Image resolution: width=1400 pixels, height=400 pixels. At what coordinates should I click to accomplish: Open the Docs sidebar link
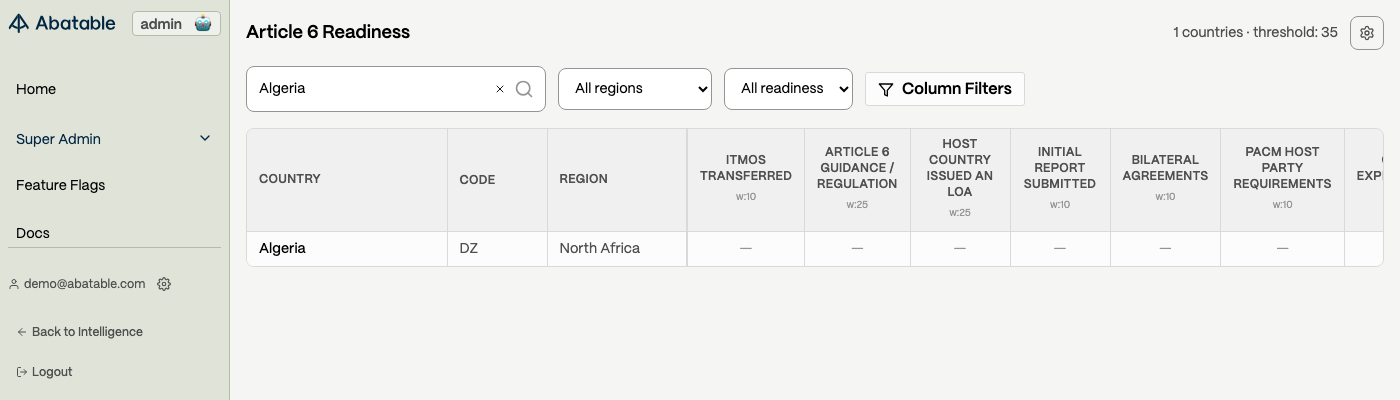33,233
